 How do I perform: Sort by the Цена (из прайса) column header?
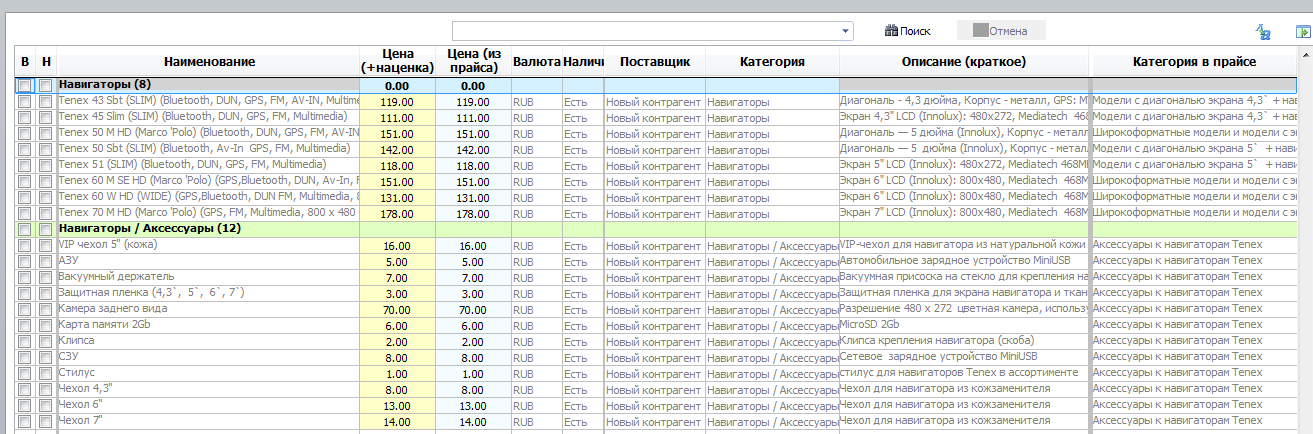click(x=472, y=62)
